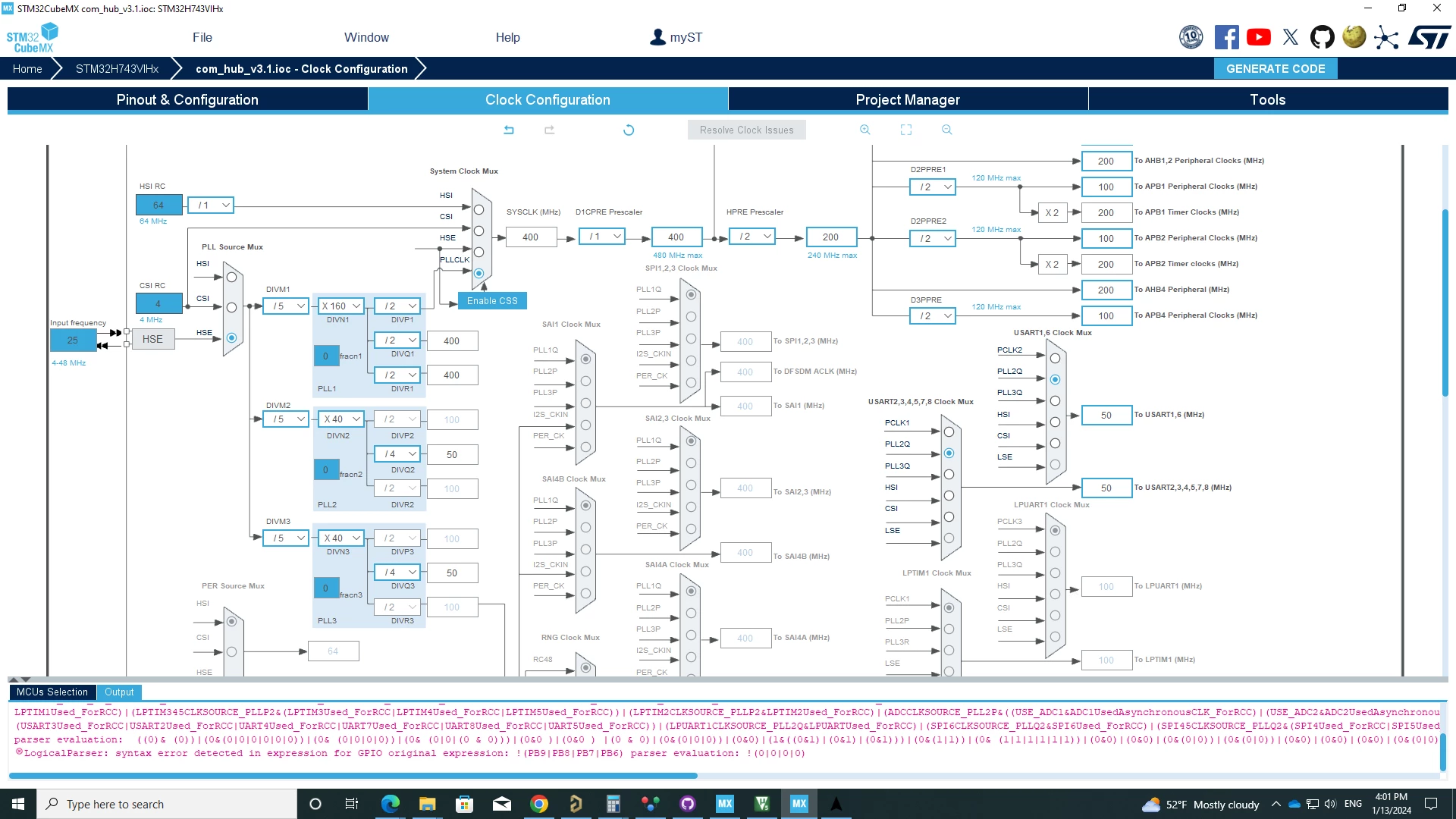Select HSE radio in PLL Source Mux

click(231, 337)
